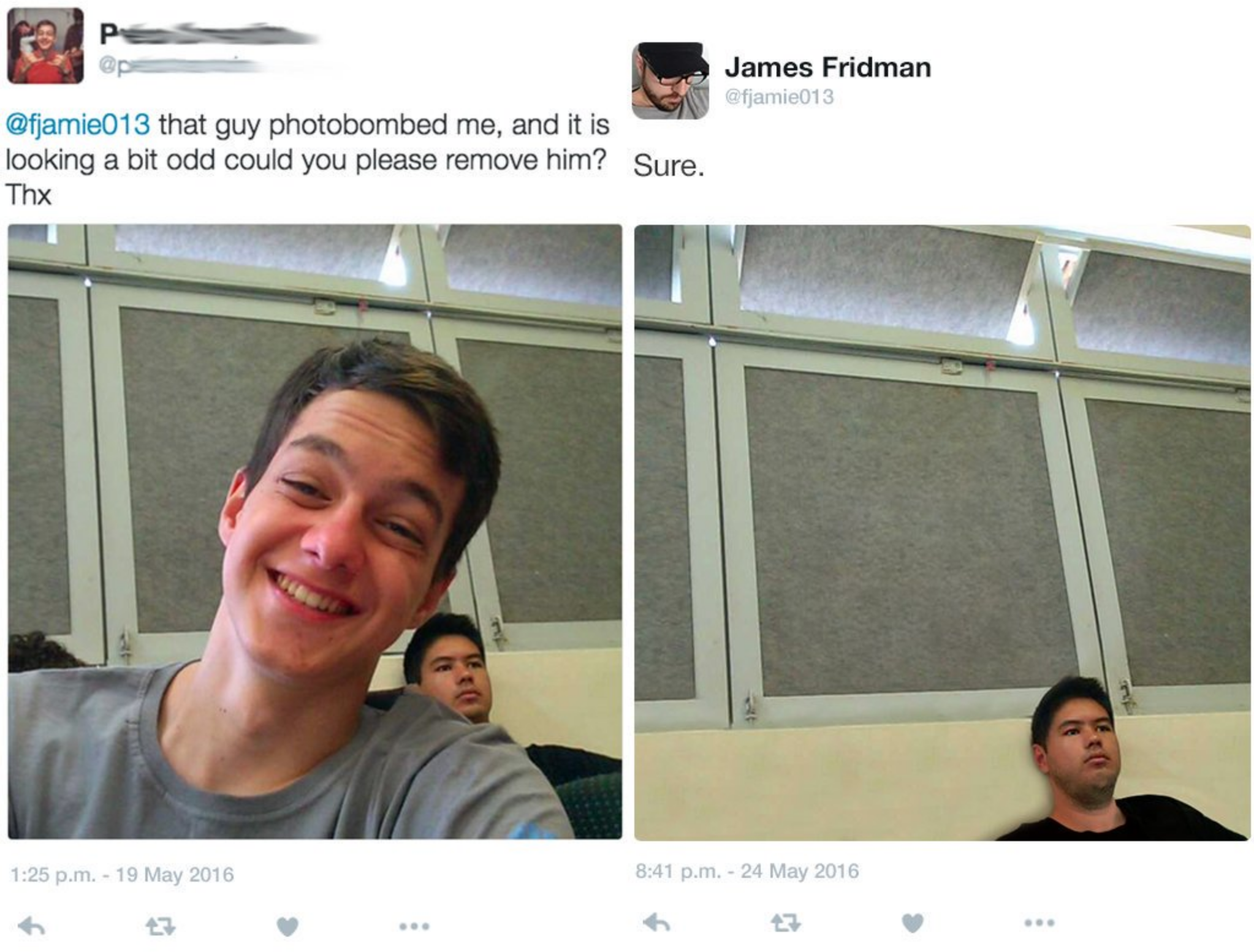1254x952 pixels.
Task: Open James Fridman's profile name
Action: tap(827, 67)
